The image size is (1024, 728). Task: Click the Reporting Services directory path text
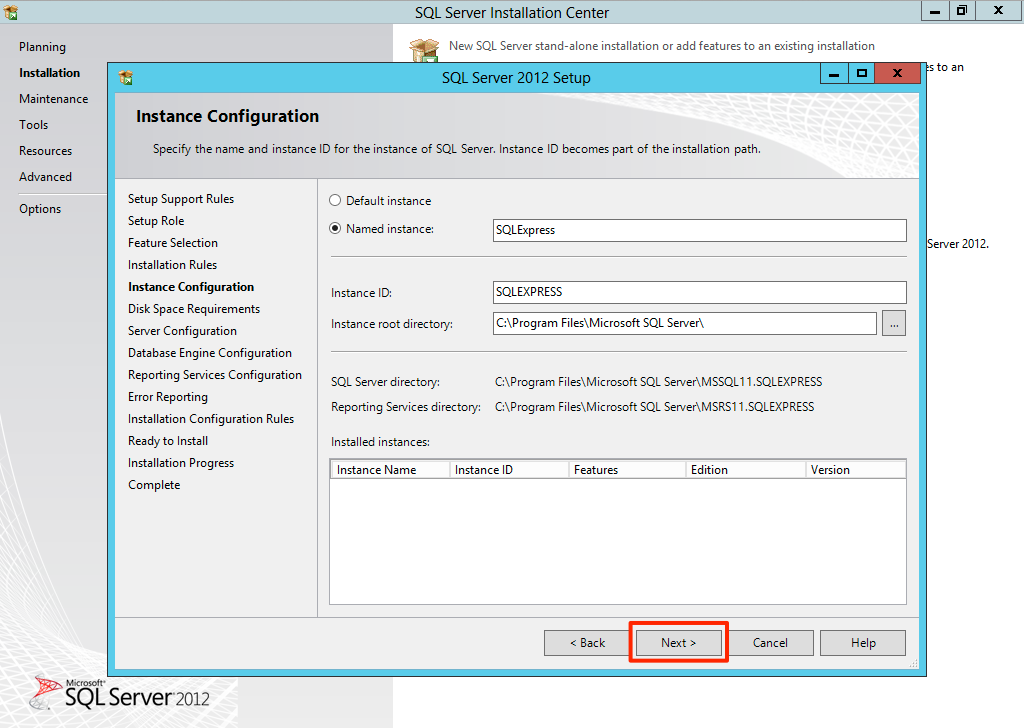[654, 407]
